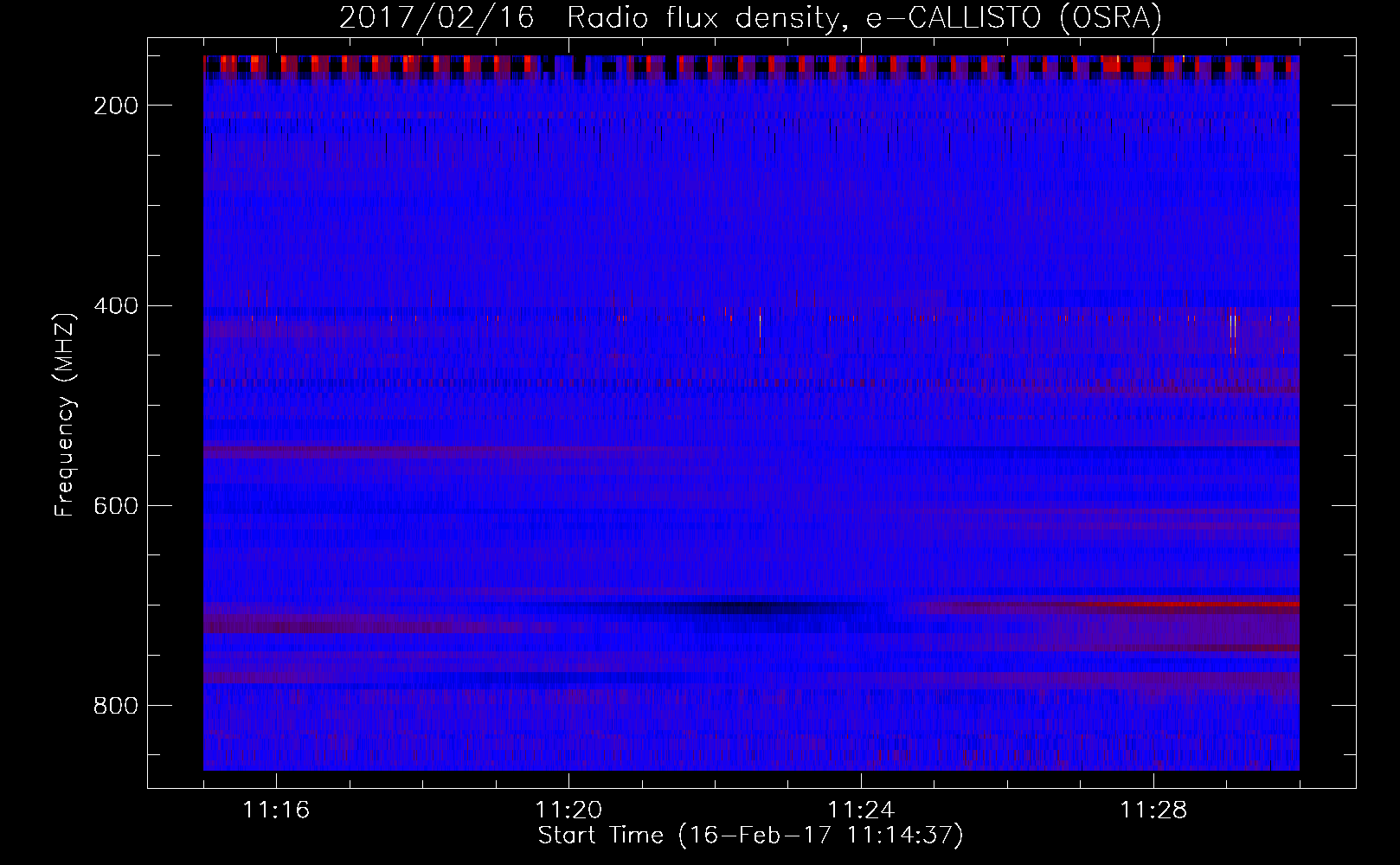
Task: Click the 400 frequency tick label
Action: [116, 305]
